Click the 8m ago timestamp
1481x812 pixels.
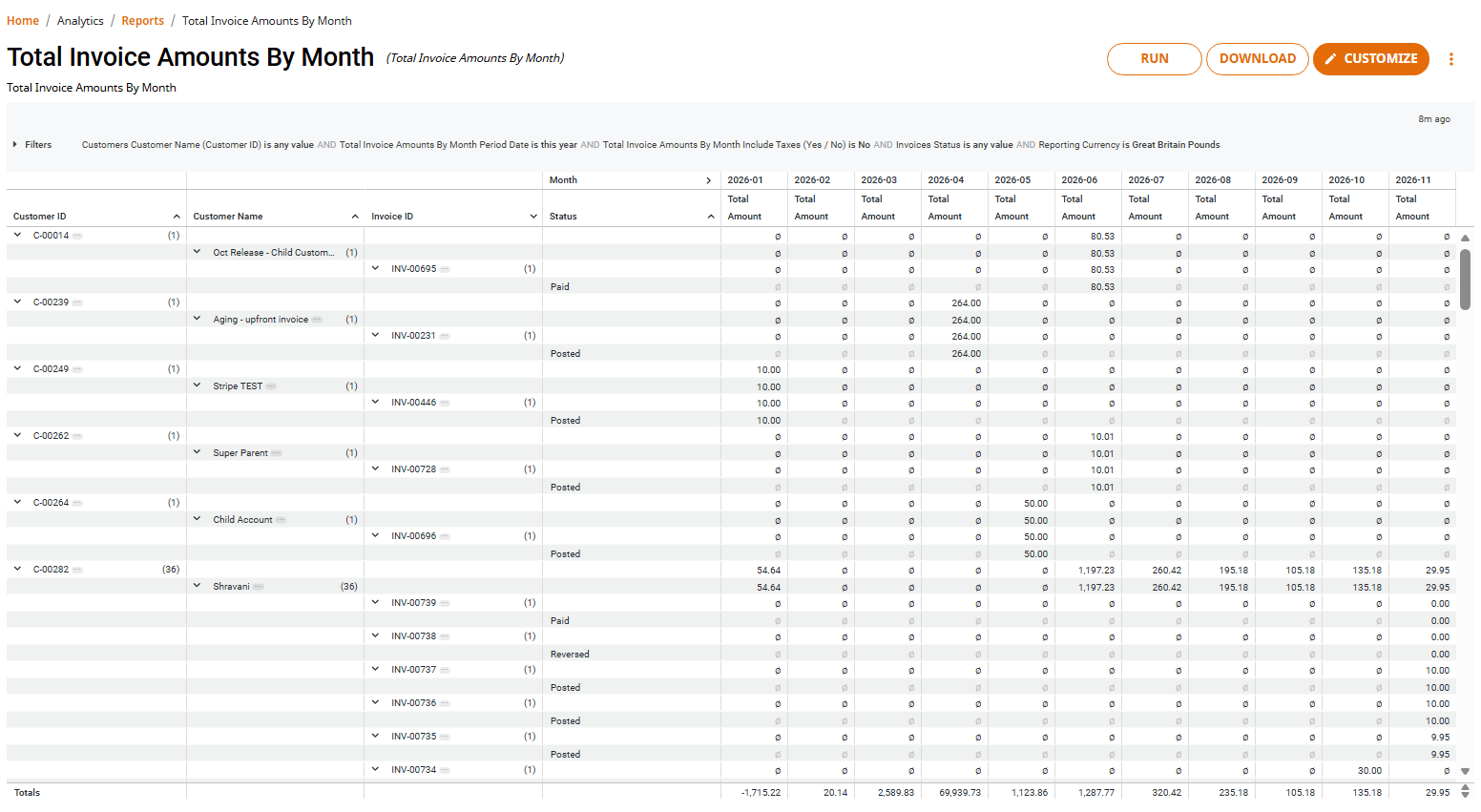coord(1433,119)
